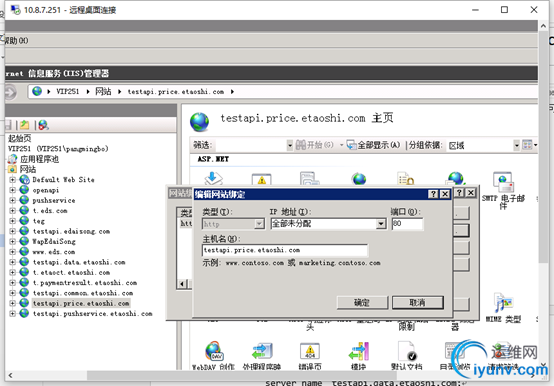Click VIP251 in the breadcrumb path

(67, 91)
